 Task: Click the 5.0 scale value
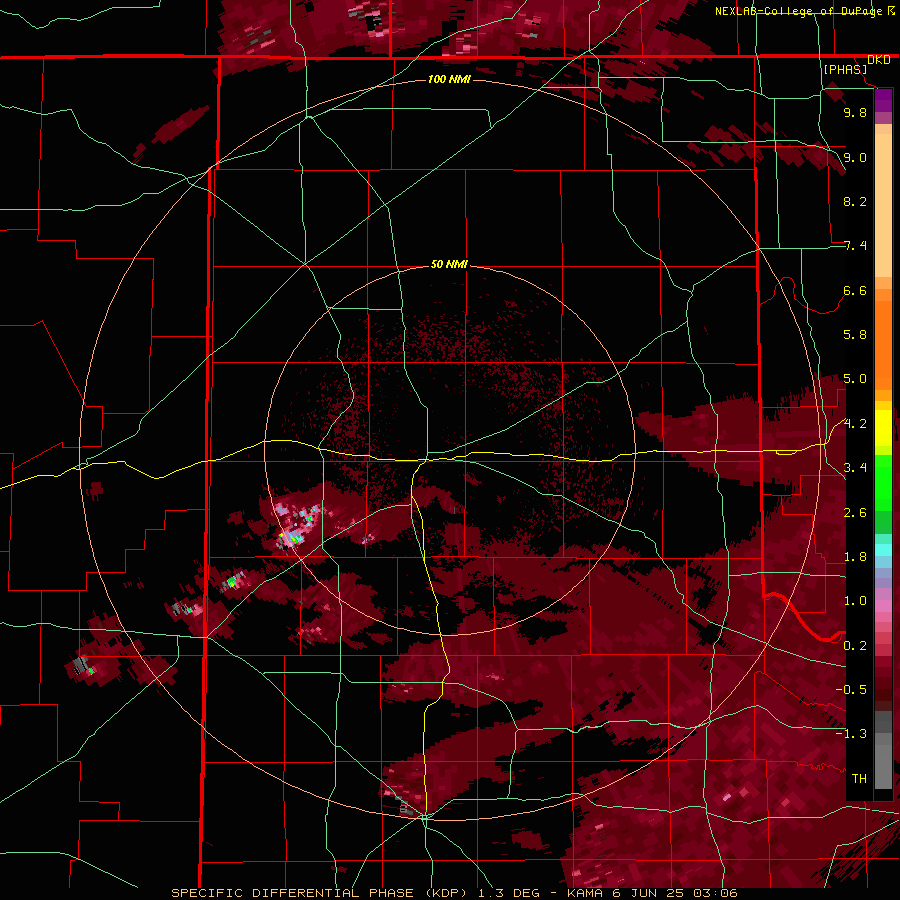[x=855, y=379]
